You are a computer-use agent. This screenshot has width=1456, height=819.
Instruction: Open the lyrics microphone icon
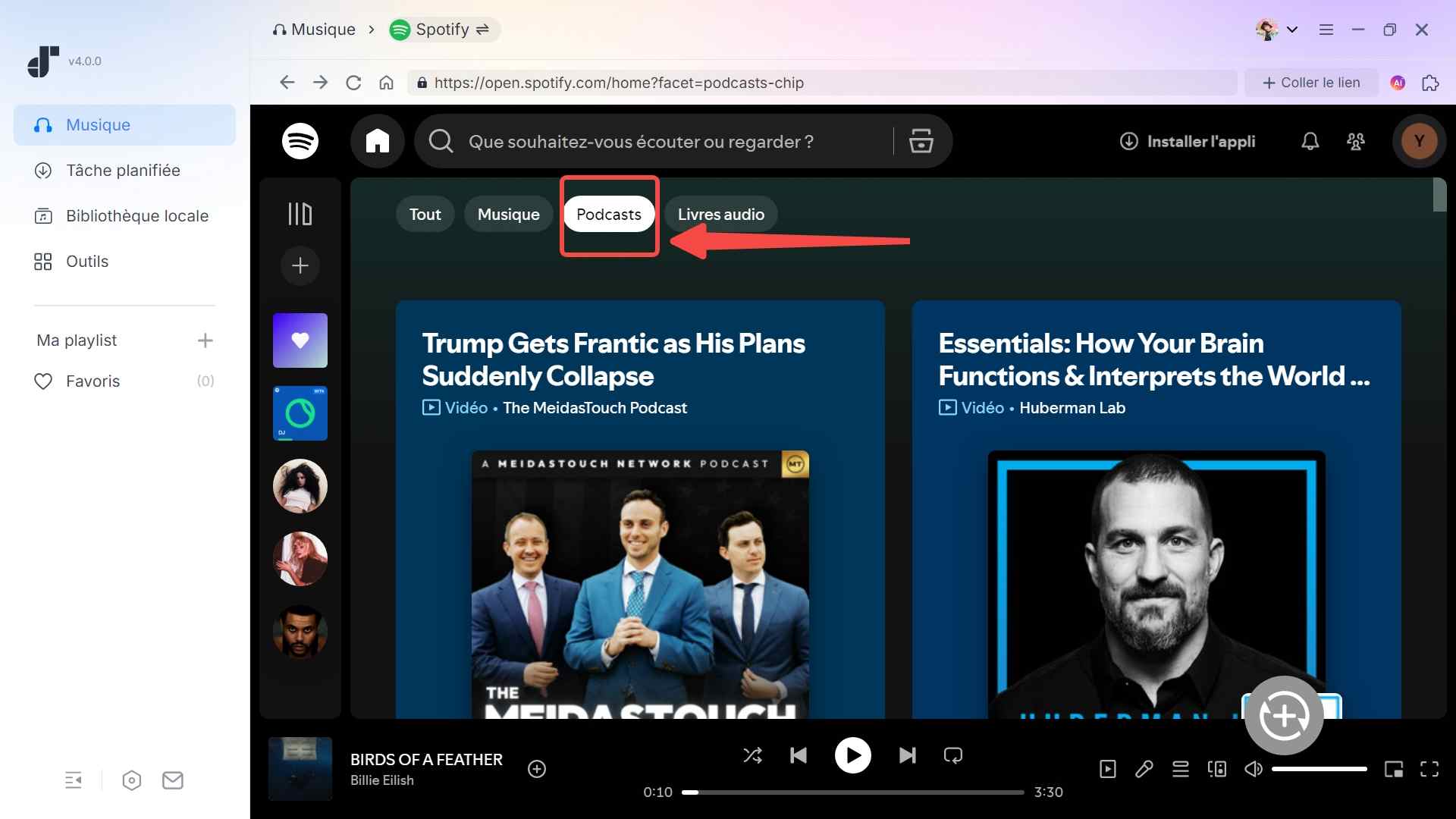coord(1144,769)
